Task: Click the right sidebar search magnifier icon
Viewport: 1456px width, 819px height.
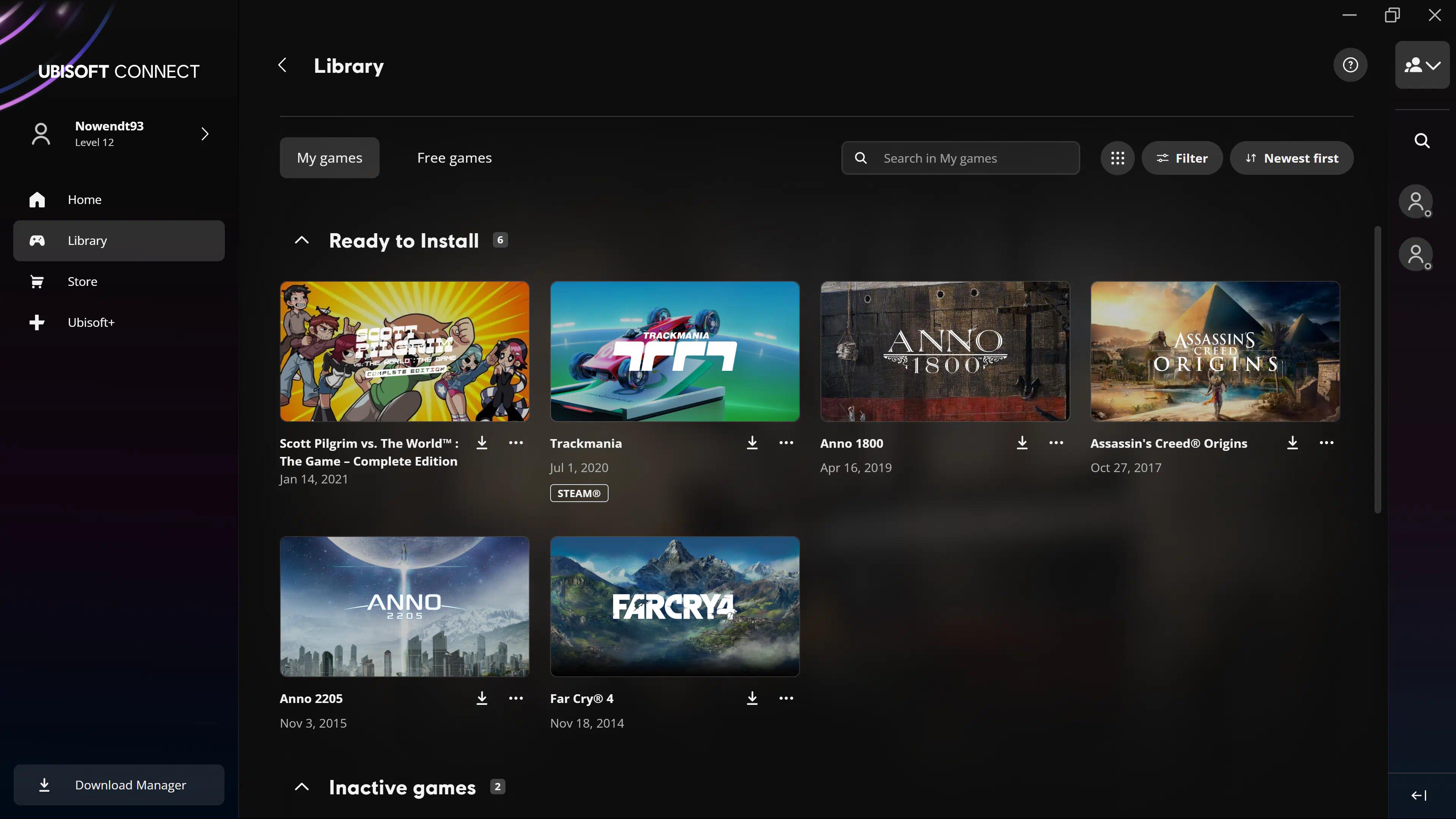Action: (1422, 140)
